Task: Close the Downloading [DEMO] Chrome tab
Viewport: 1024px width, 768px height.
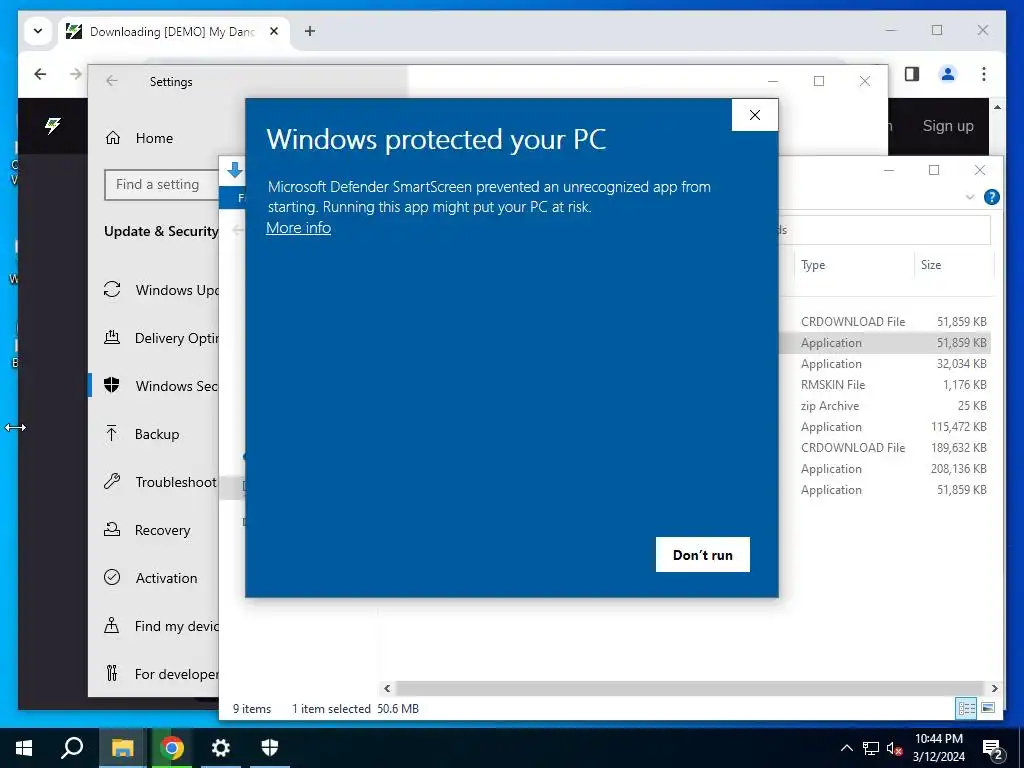Action: 274,31
